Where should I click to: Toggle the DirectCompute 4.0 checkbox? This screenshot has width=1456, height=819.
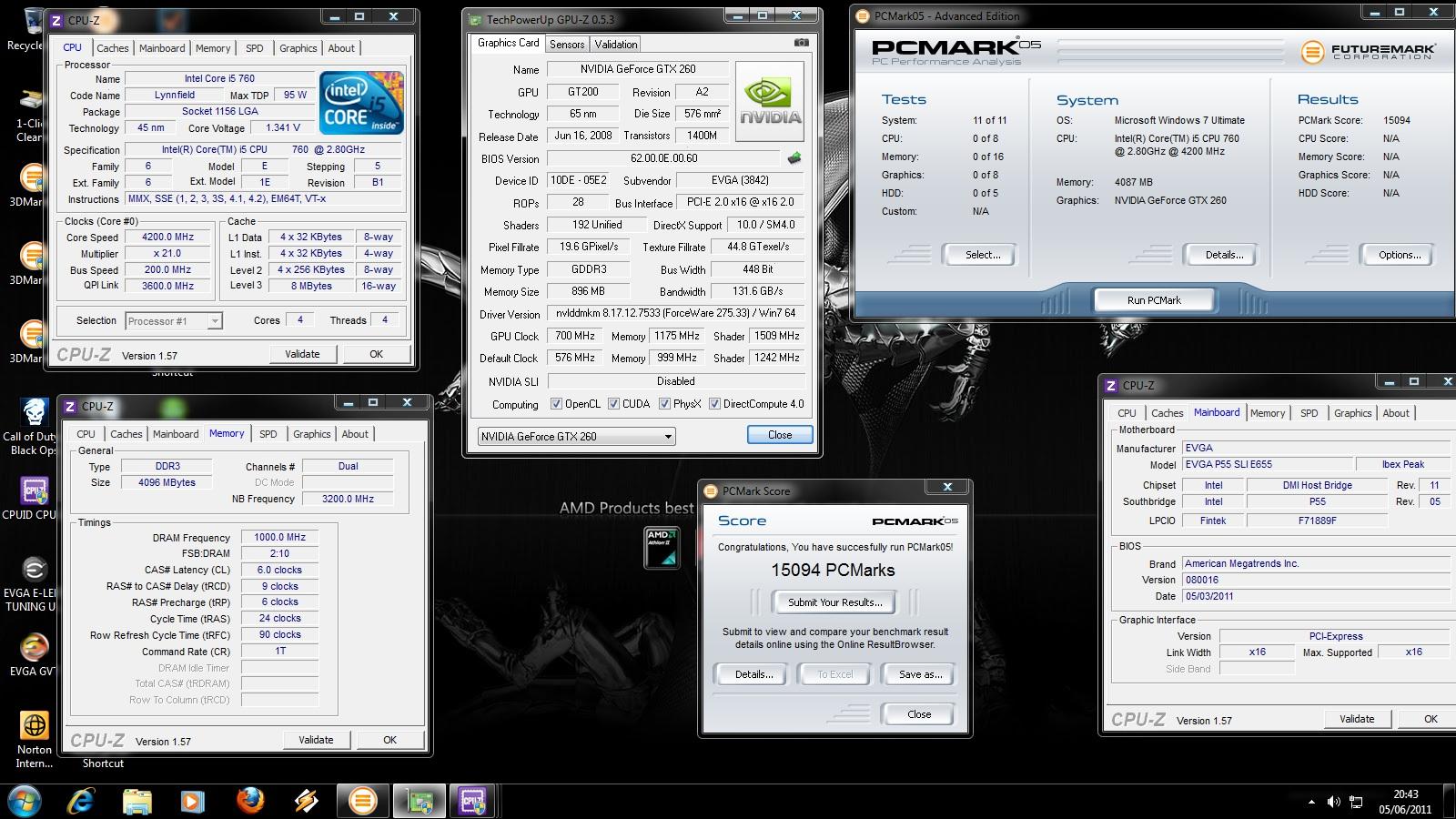tap(715, 404)
